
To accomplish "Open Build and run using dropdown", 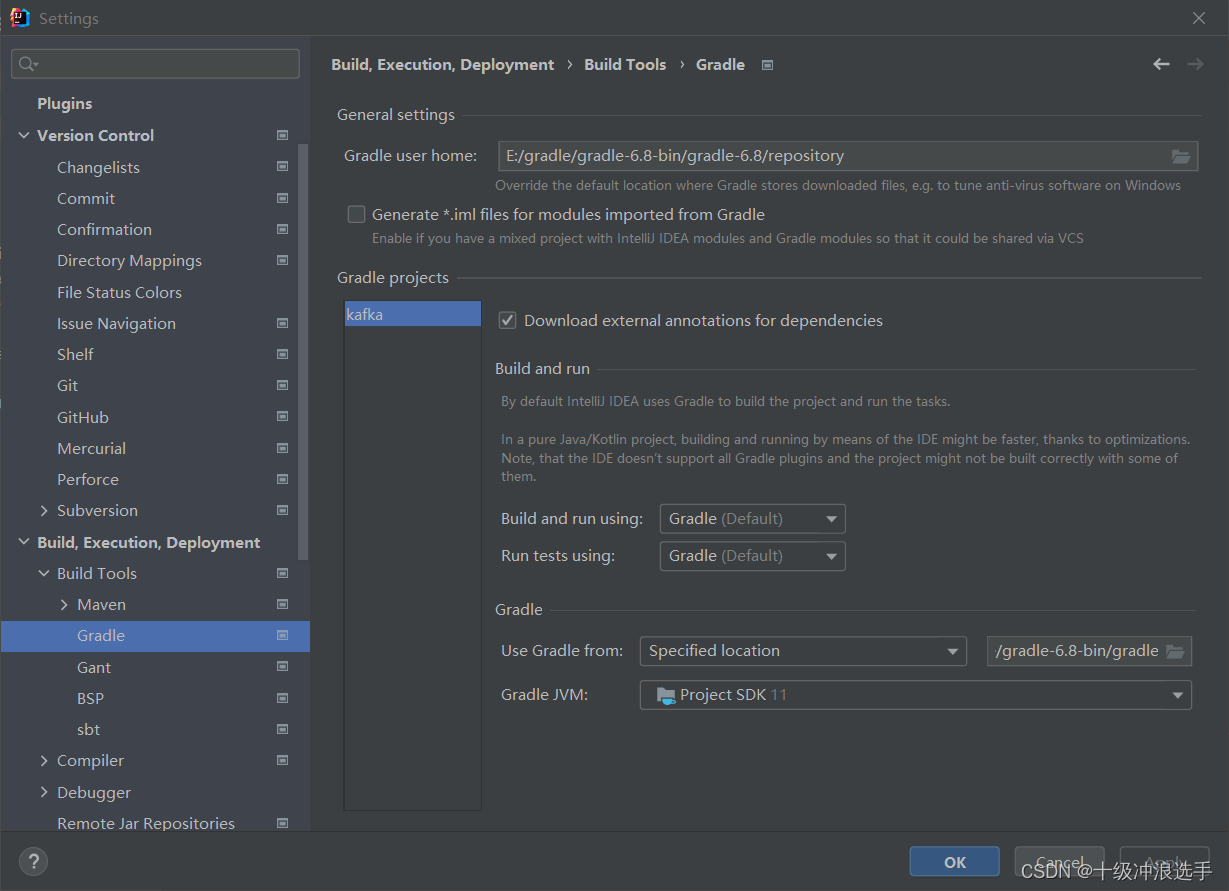I will click(753, 519).
